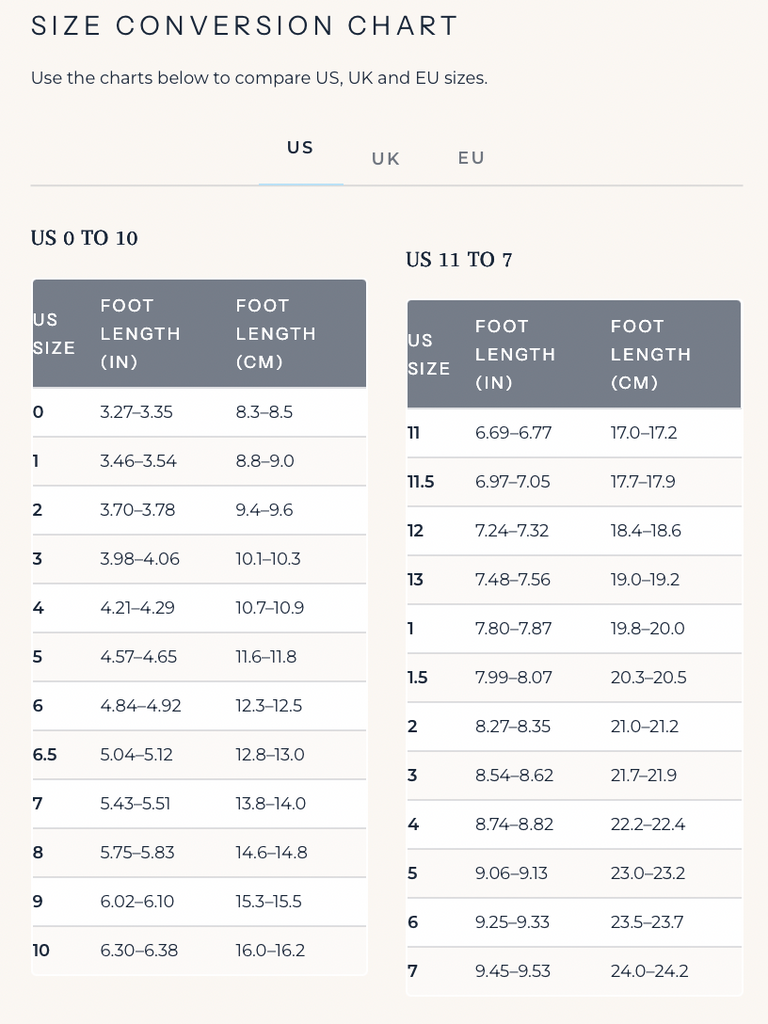Click the 13.8–14.0 cm cell
Viewport: 768px width, 1024px height.
click(x=270, y=803)
